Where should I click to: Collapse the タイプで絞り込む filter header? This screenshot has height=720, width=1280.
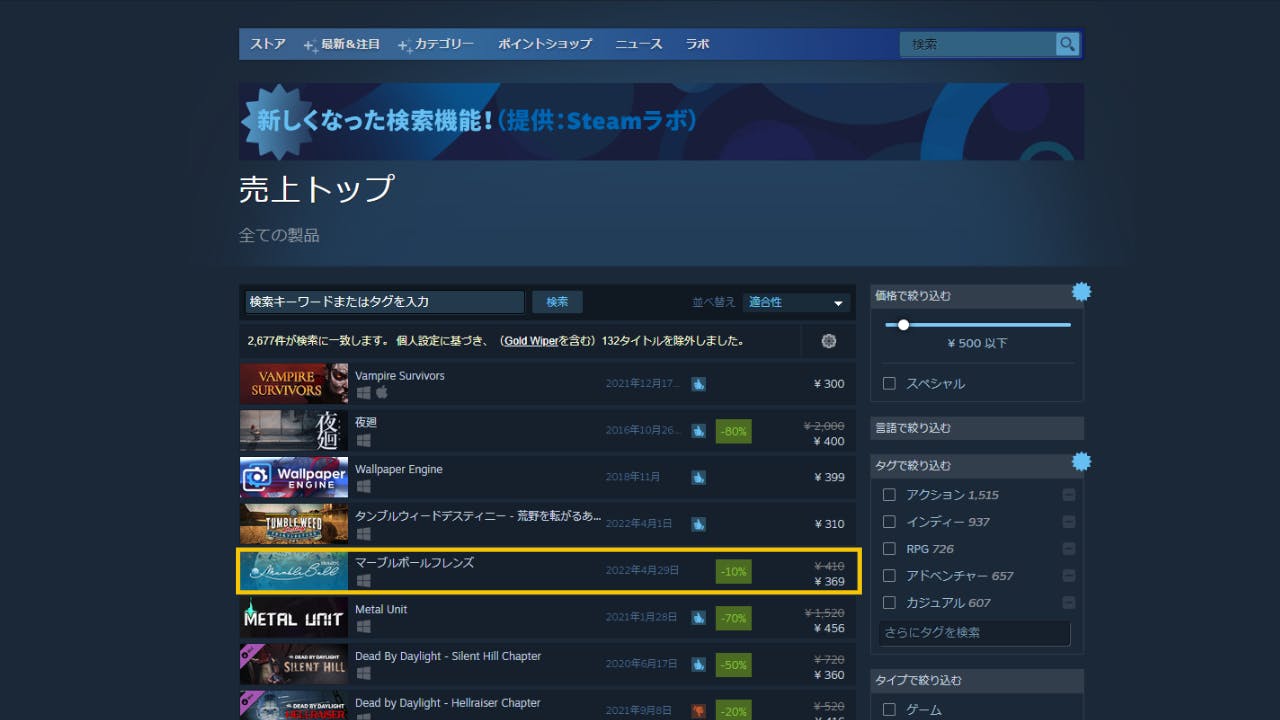976,680
